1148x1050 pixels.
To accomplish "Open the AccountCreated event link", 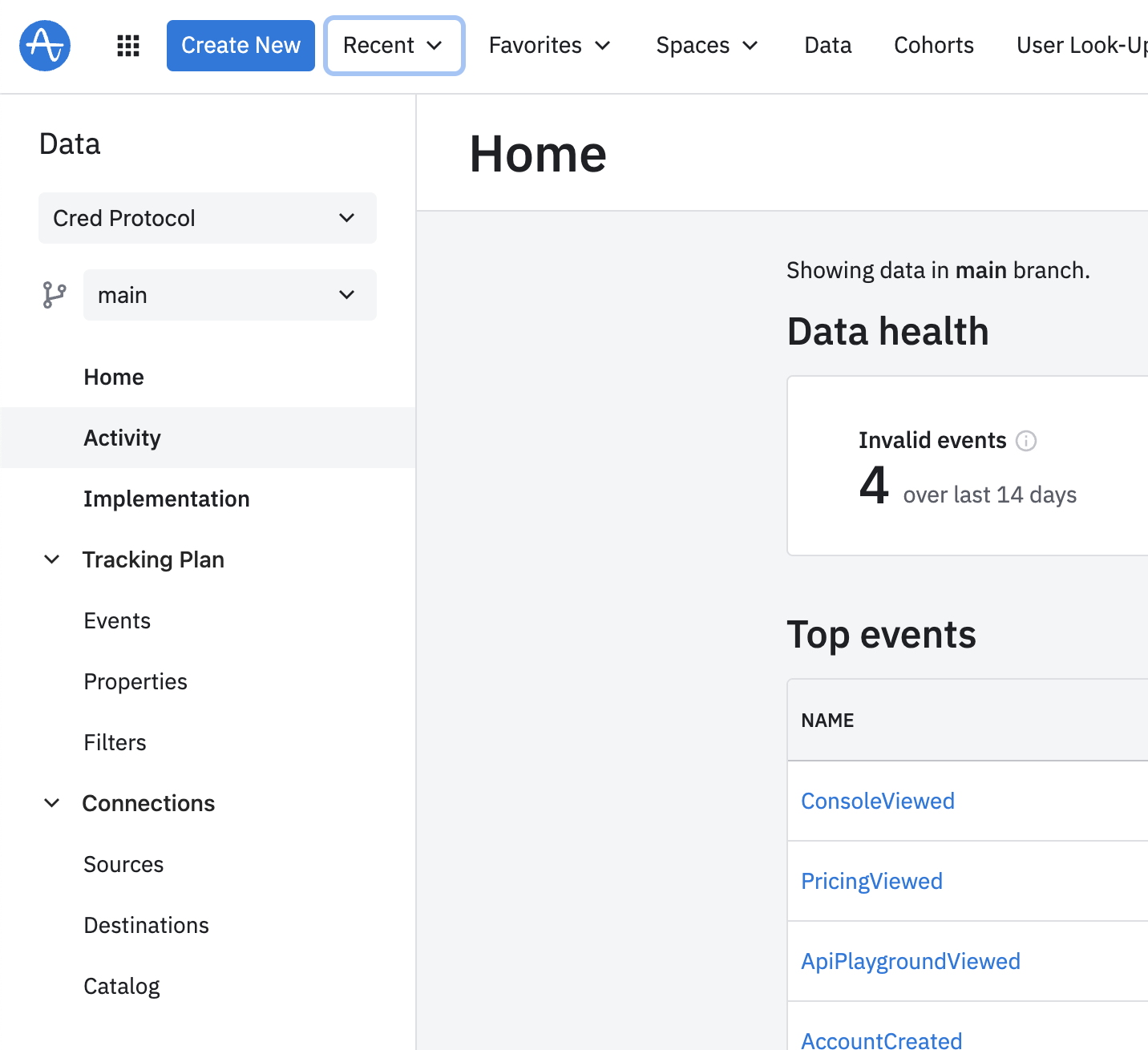I will point(881,1040).
